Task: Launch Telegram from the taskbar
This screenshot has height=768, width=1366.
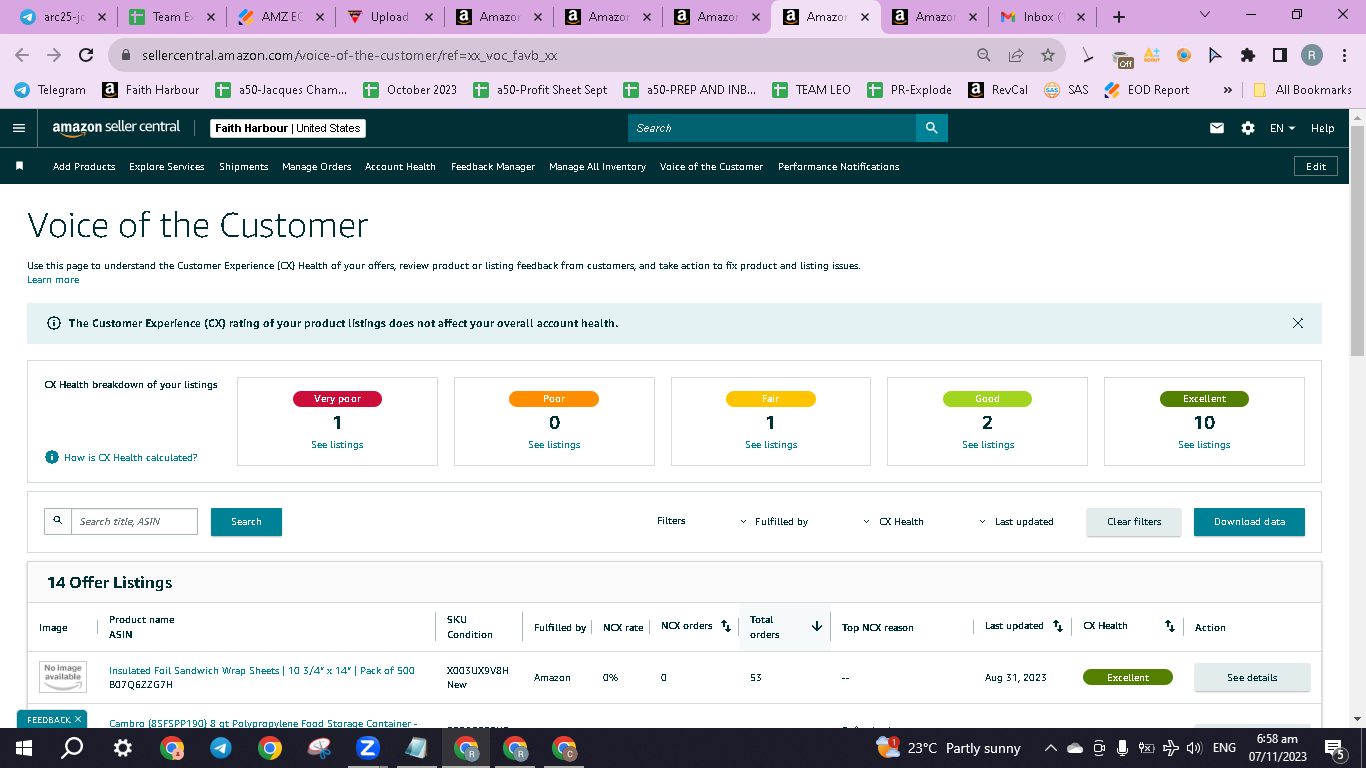Action: click(x=220, y=748)
